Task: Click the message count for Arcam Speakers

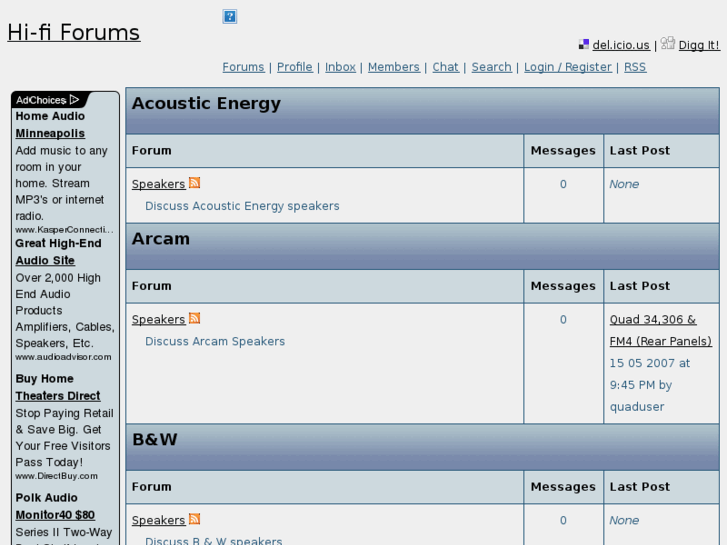Action: (x=563, y=320)
